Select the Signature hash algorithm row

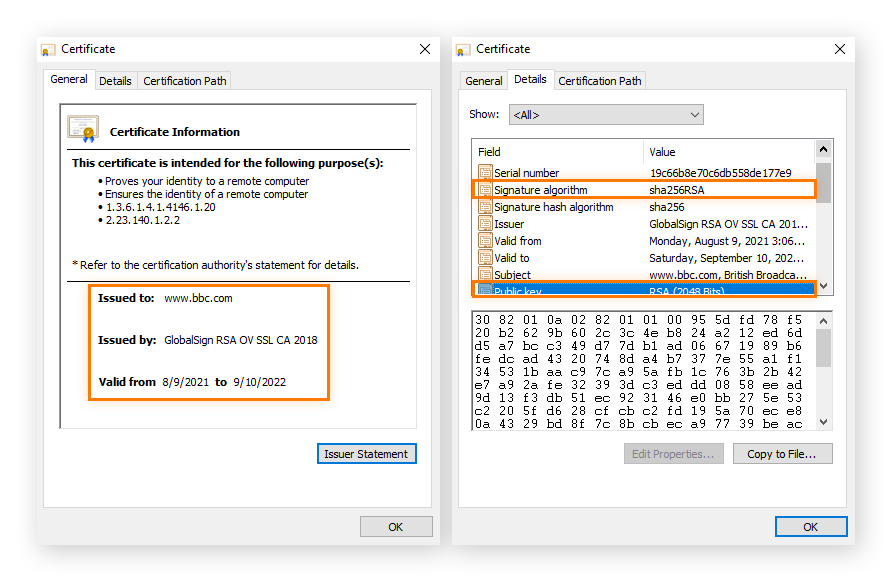point(644,207)
